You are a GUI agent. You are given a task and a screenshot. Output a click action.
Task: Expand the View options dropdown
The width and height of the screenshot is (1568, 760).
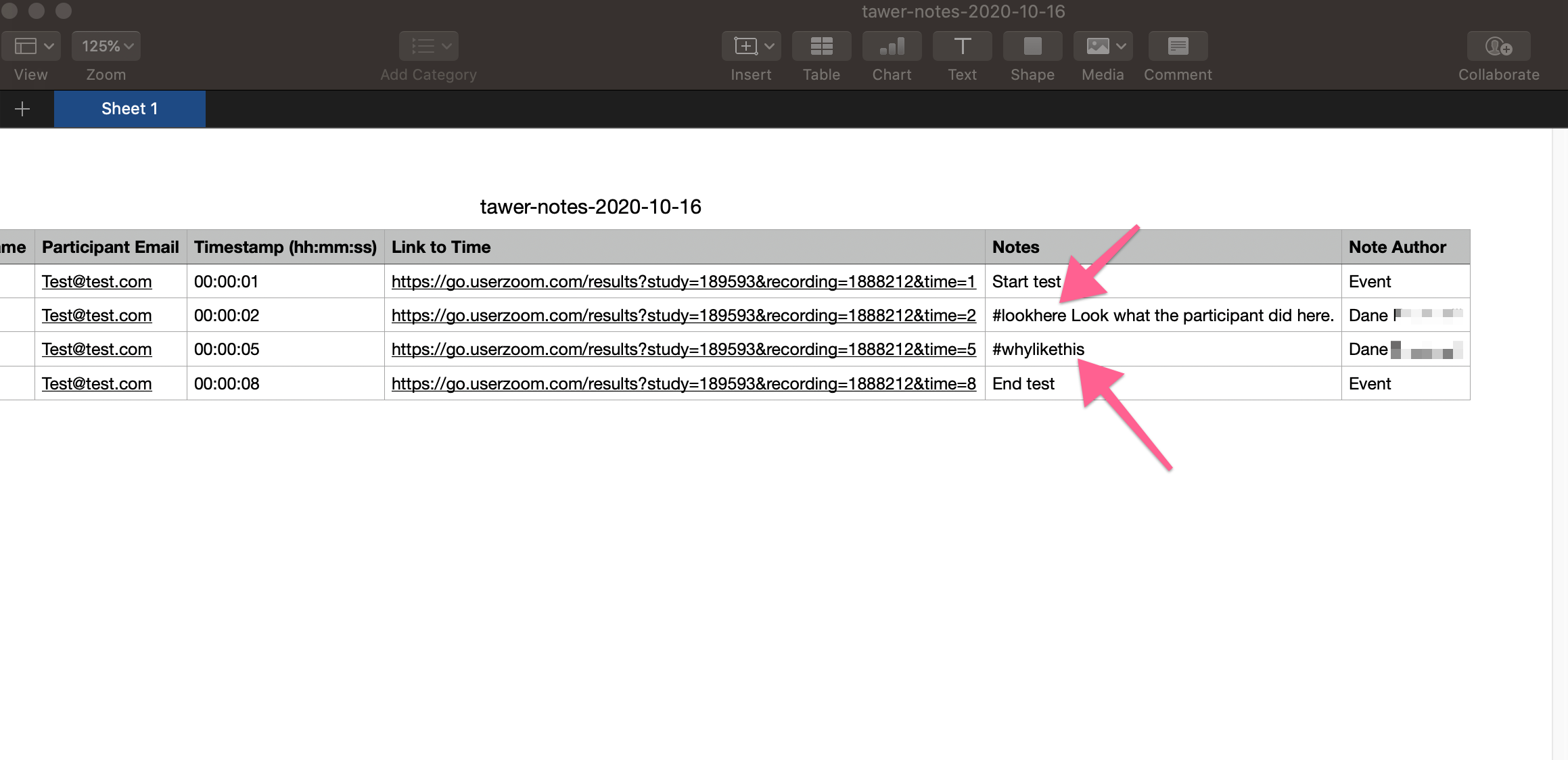coord(31,46)
